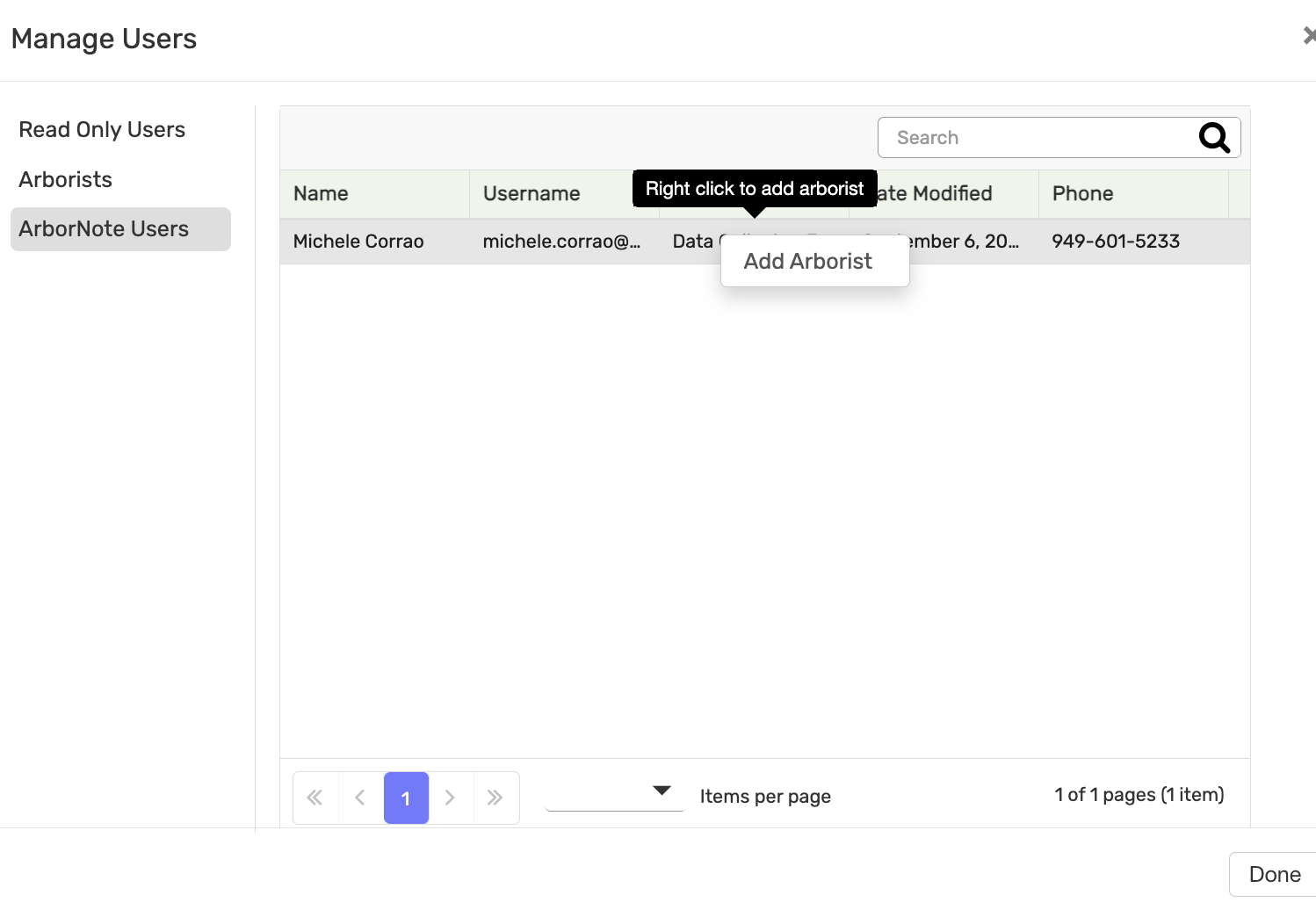1316x917 pixels.
Task: Open items per page dropdown
Action: tap(615, 793)
